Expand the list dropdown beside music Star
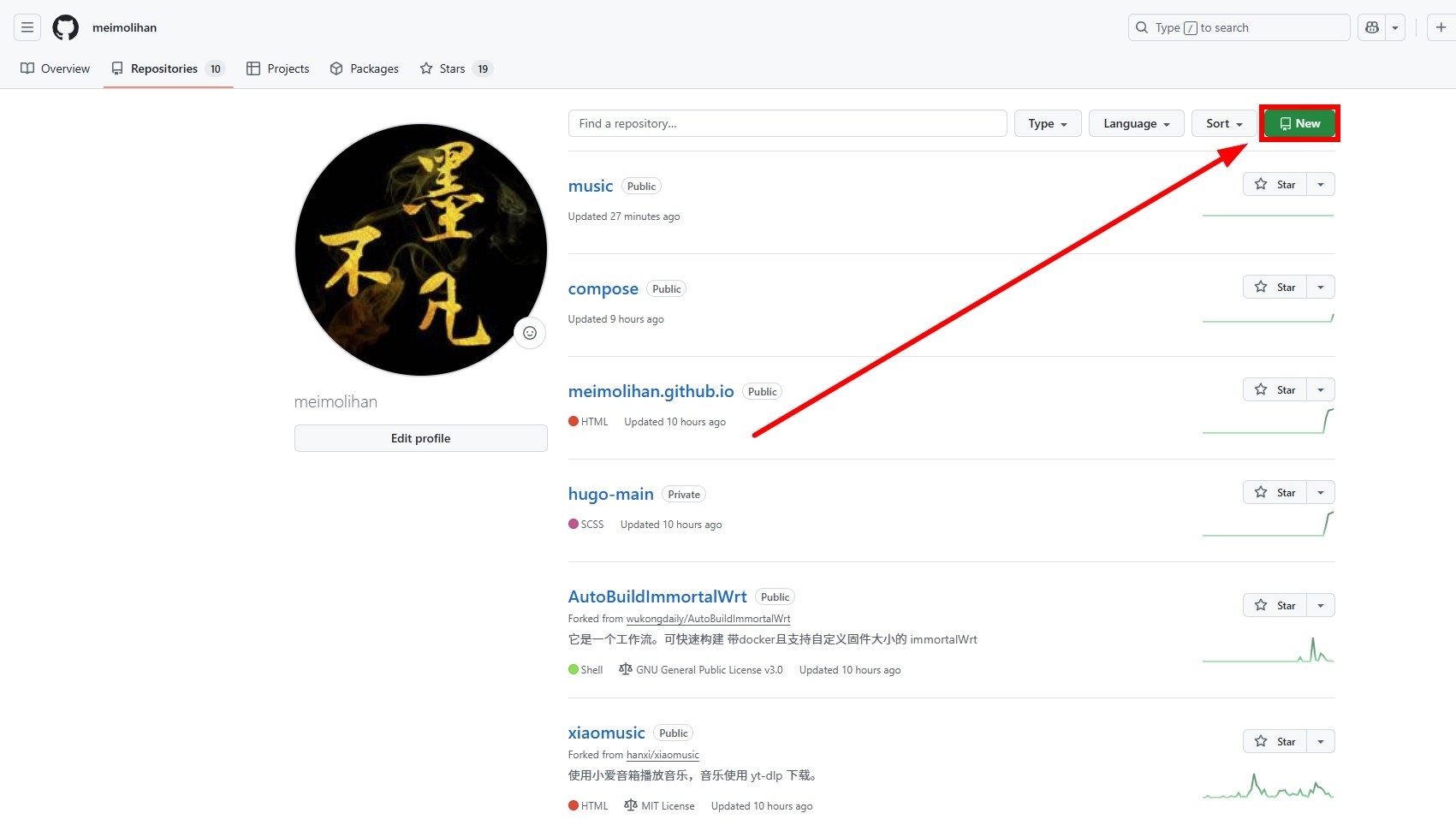This screenshot has height=819, width=1456. pos(1321,184)
